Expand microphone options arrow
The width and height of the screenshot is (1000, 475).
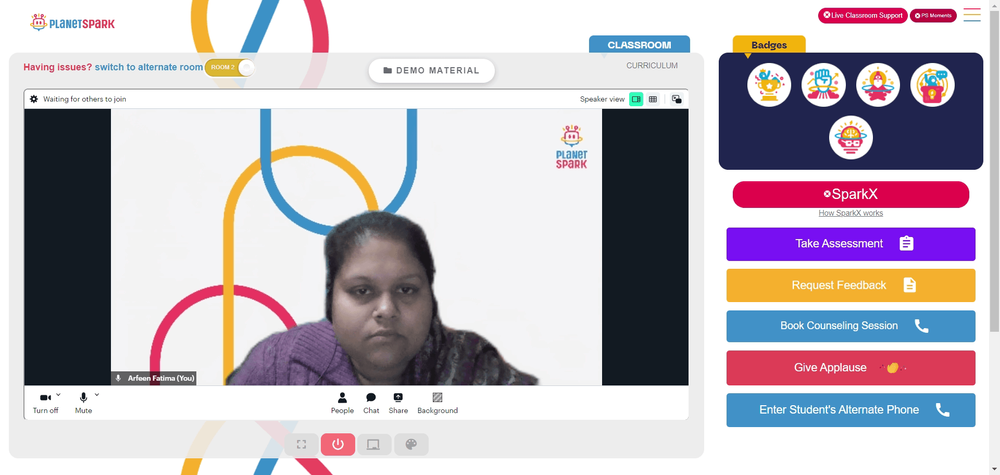97,395
